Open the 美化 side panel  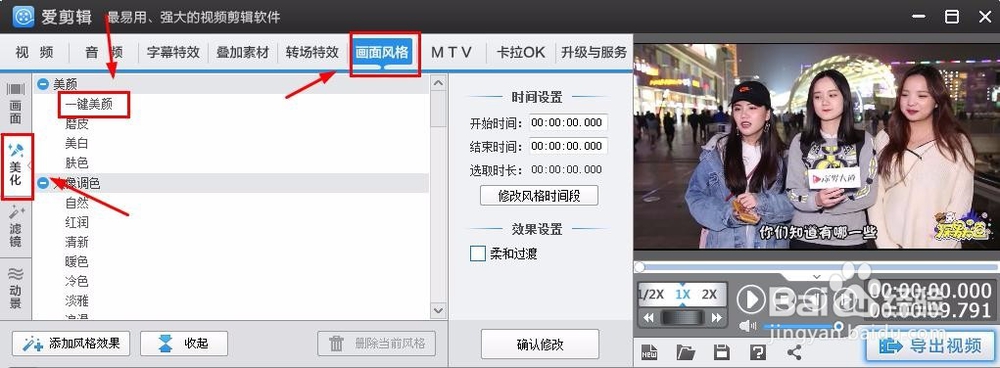[x=15, y=166]
